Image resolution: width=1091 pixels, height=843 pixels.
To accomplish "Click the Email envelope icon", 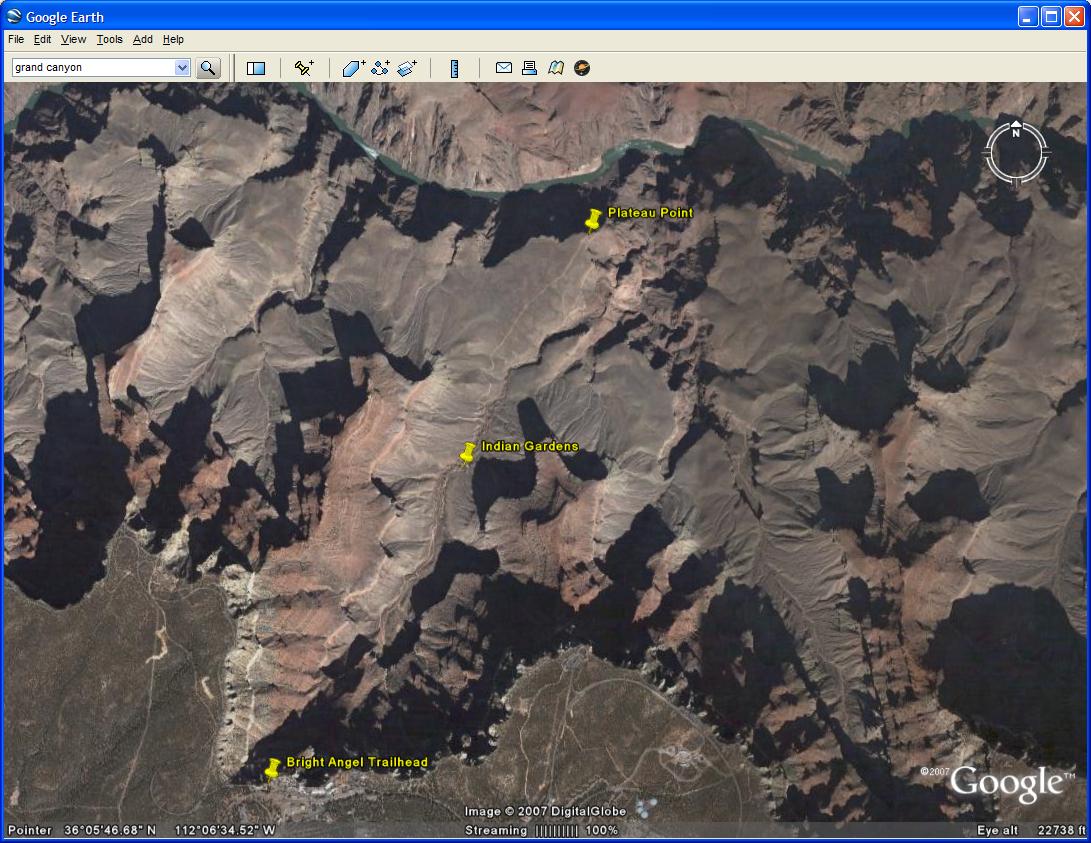I will [x=504, y=68].
